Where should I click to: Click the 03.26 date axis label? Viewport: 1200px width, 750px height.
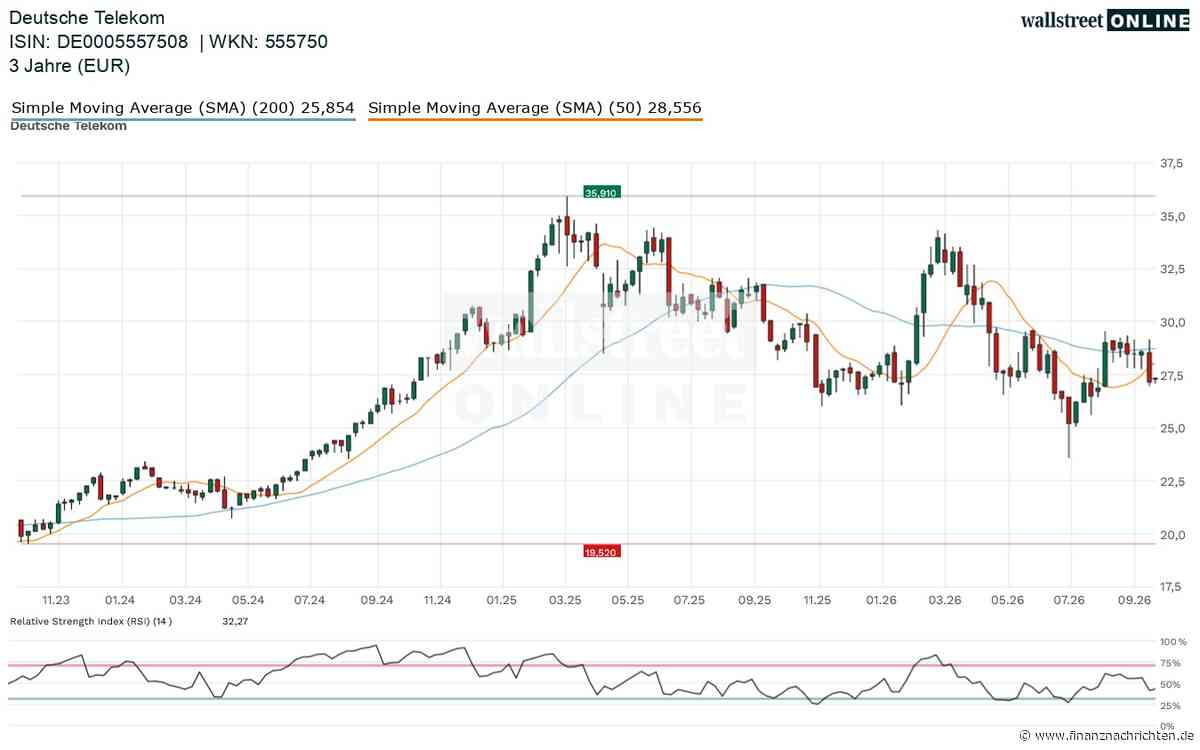944,600
